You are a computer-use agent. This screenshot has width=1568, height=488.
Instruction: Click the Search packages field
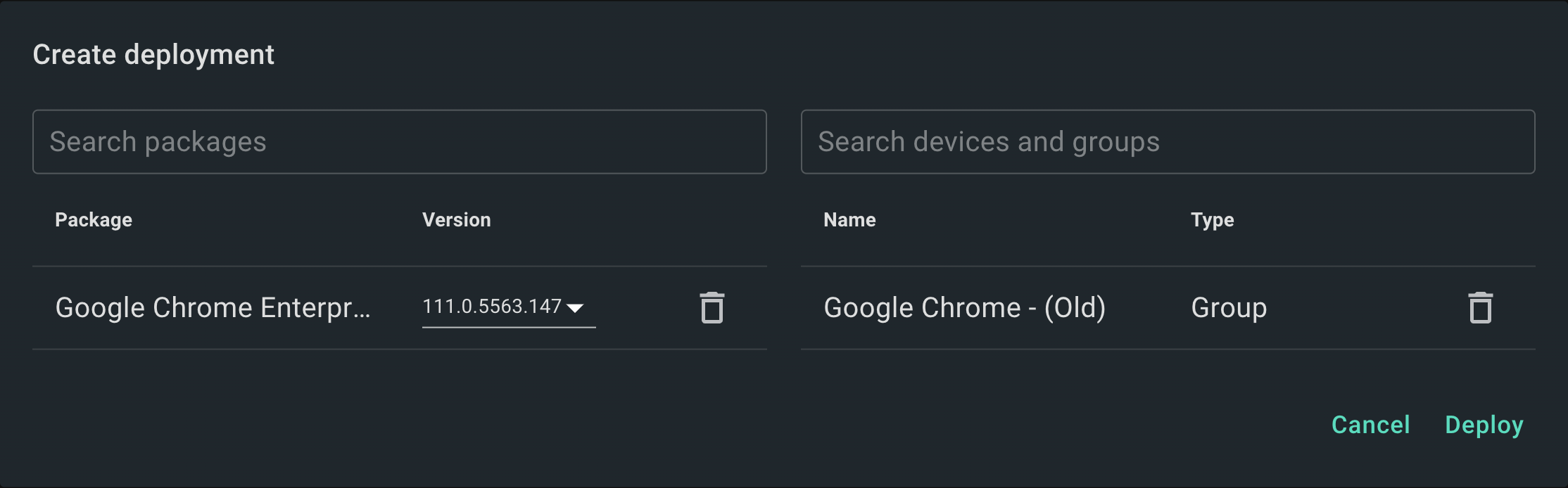point(399,142)
